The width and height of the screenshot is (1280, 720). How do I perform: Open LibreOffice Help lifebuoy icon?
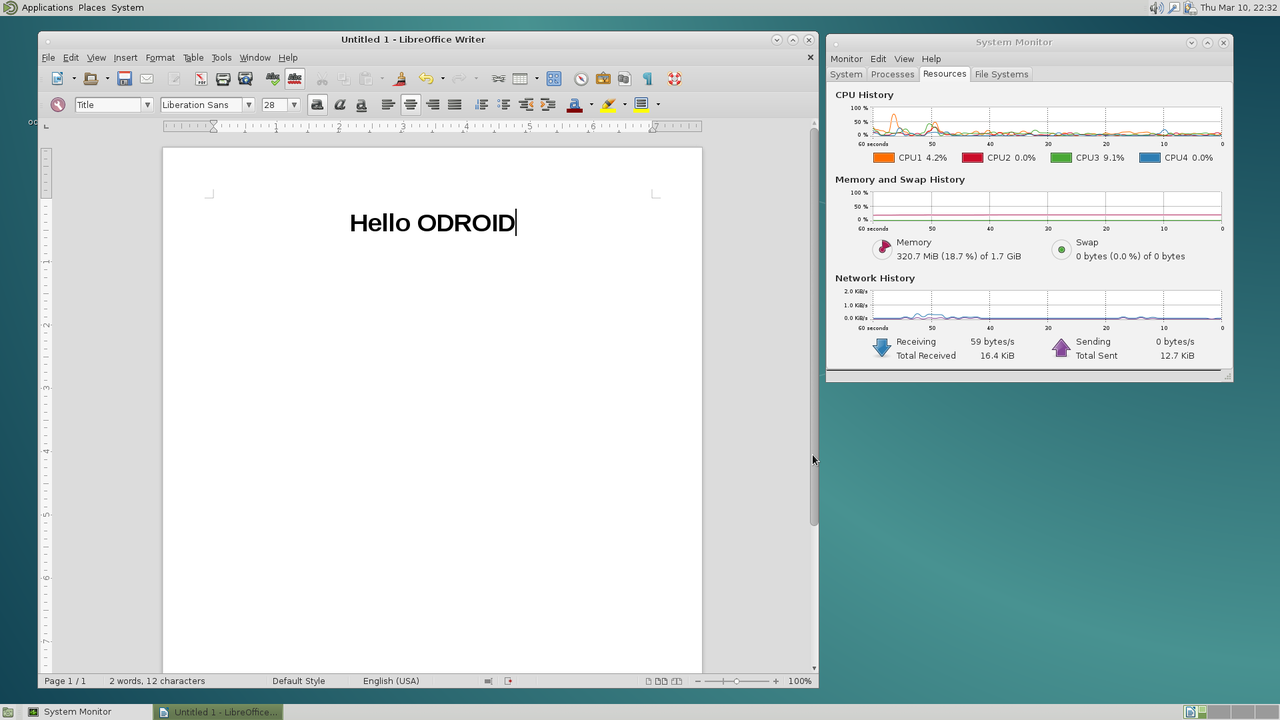click(674, 79)
